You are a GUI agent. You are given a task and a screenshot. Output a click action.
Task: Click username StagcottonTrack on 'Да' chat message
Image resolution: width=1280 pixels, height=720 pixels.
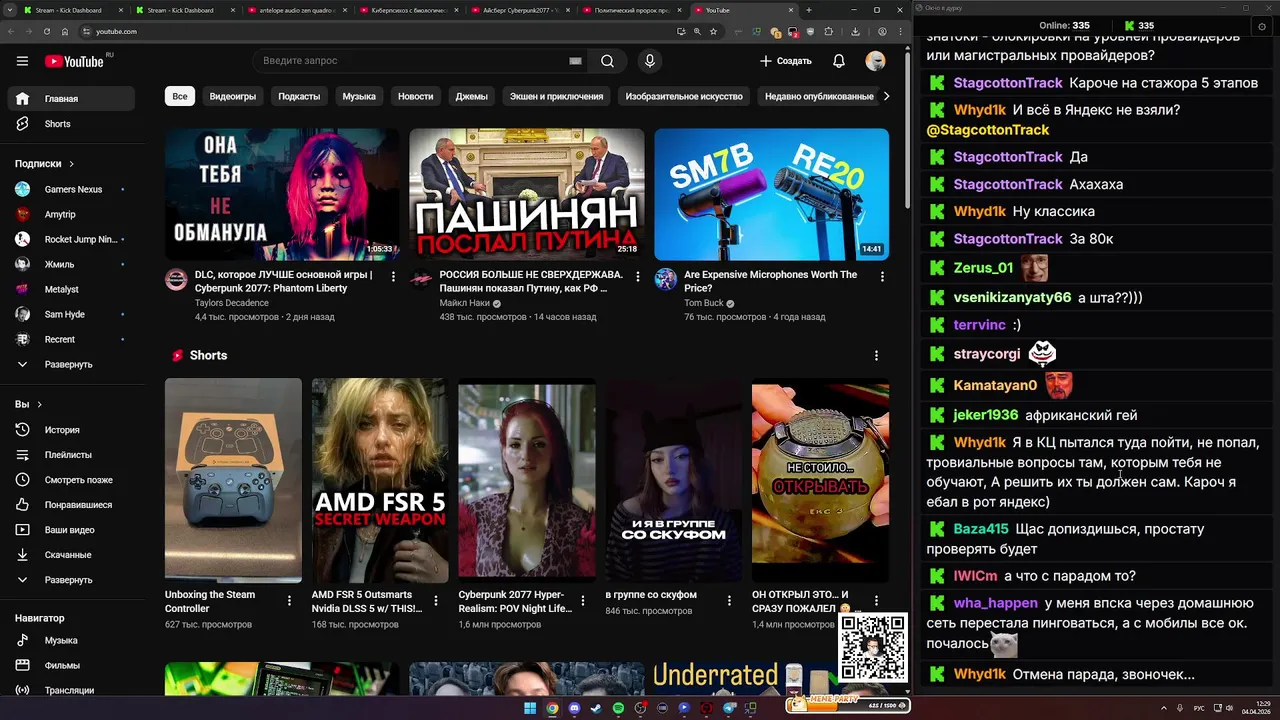click(1008, 157)
